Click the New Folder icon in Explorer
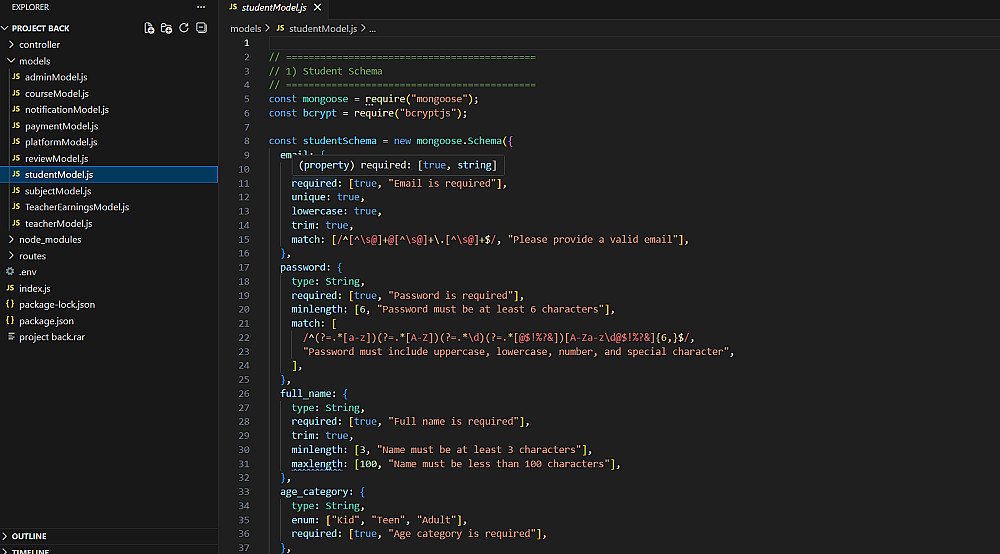Screen dimensions: 1000x554 pos(166,28)
